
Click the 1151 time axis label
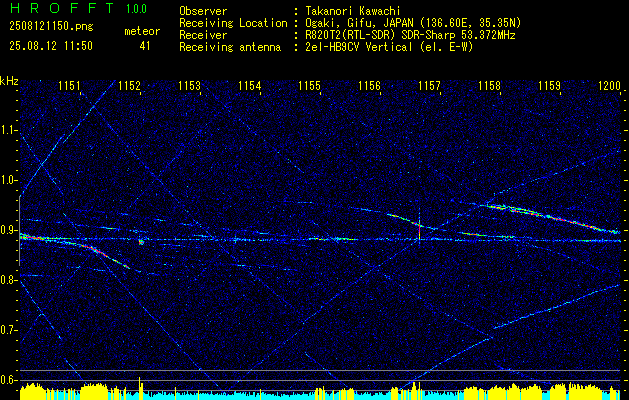click(69, 85)
